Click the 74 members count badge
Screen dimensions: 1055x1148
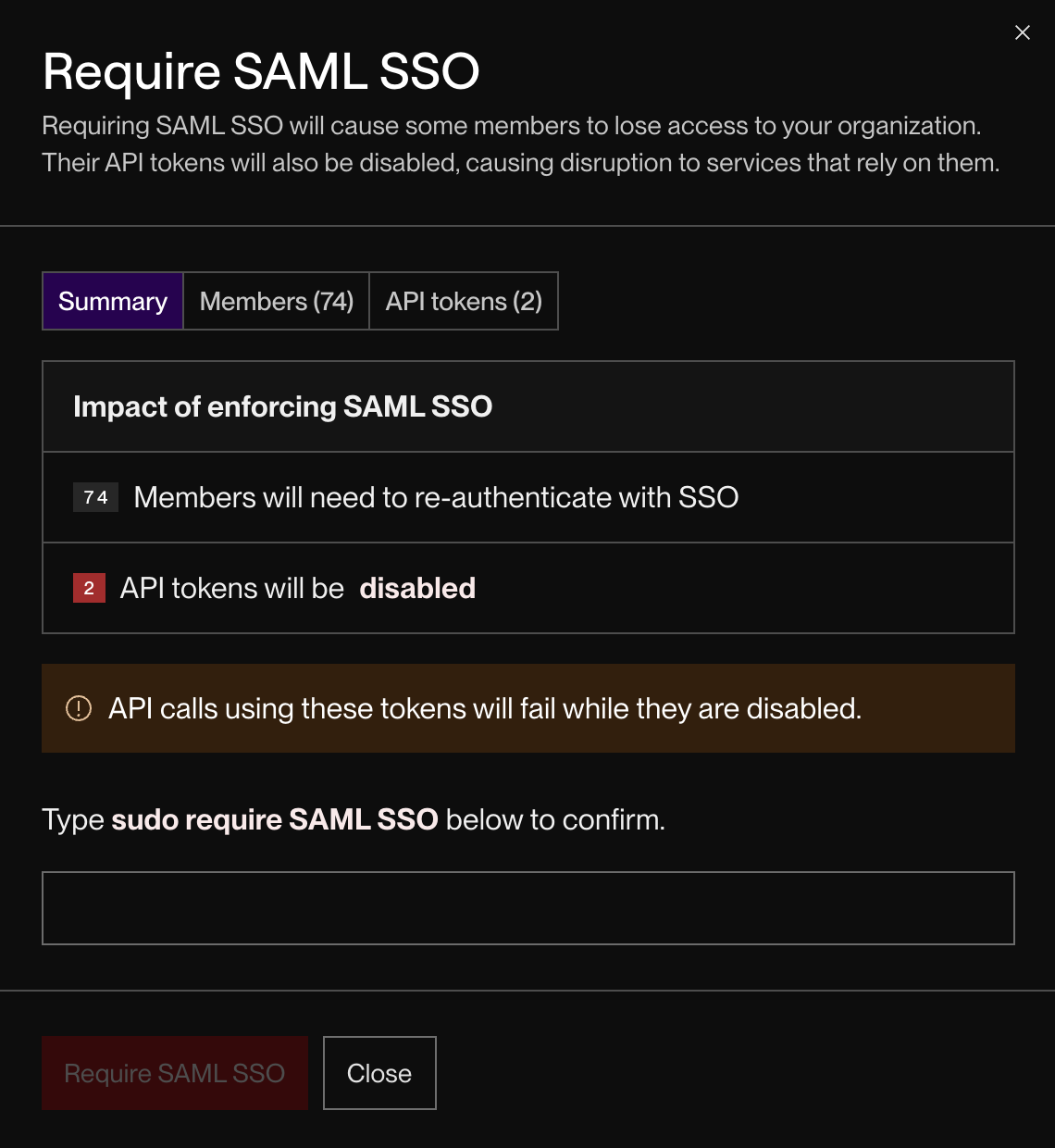[95, 497]
